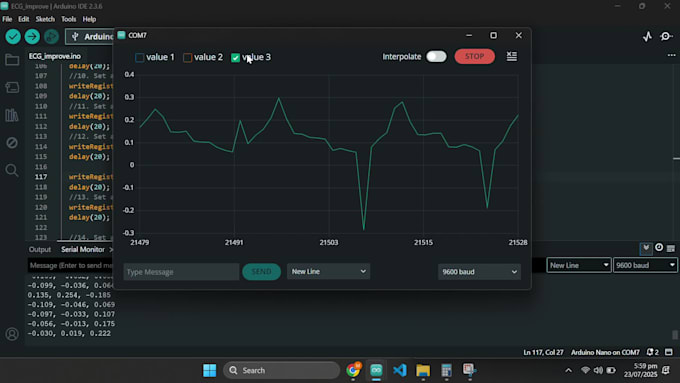The image size is (680, 383).
Task: Open plotter 9600 baud dropdown
Action: (x=479, y=272)
